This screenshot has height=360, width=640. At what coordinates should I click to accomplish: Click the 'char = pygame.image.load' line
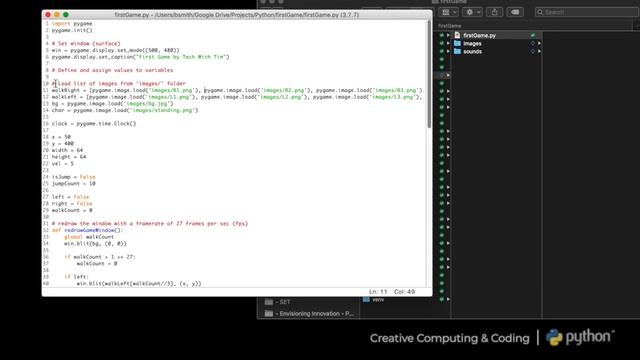pyautogui.click(x=125, y=110)
